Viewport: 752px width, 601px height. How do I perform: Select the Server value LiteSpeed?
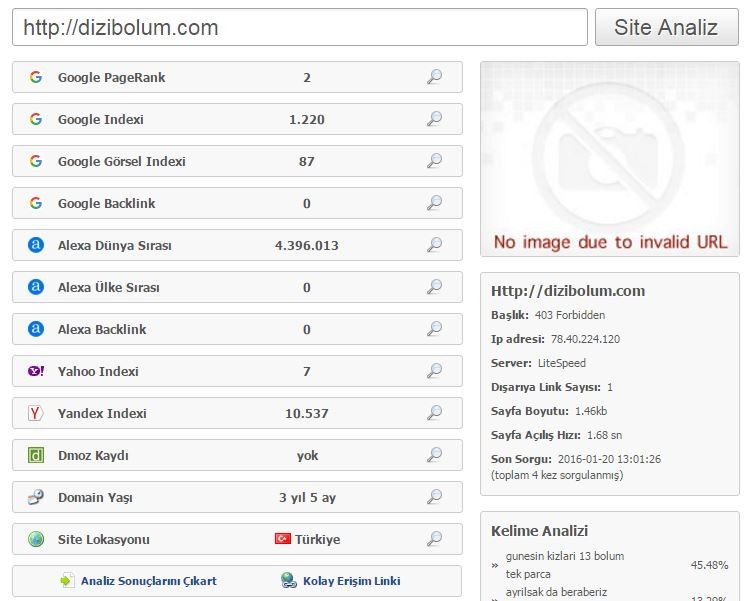562,363
